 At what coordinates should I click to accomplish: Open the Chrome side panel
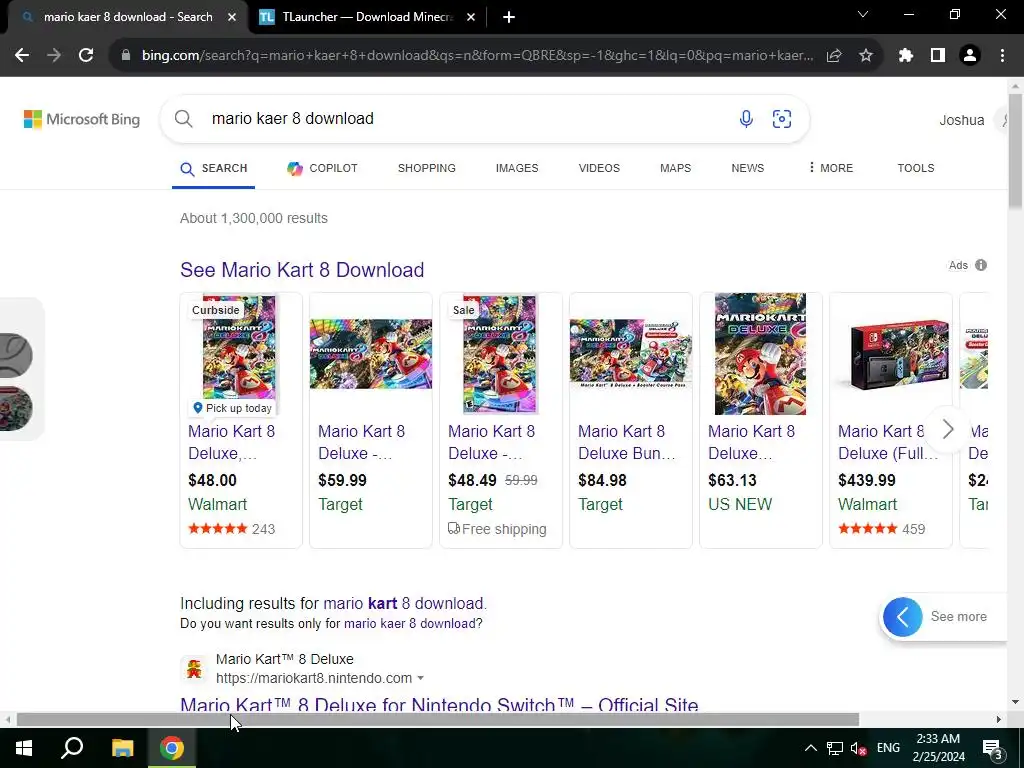pos(938,56)
